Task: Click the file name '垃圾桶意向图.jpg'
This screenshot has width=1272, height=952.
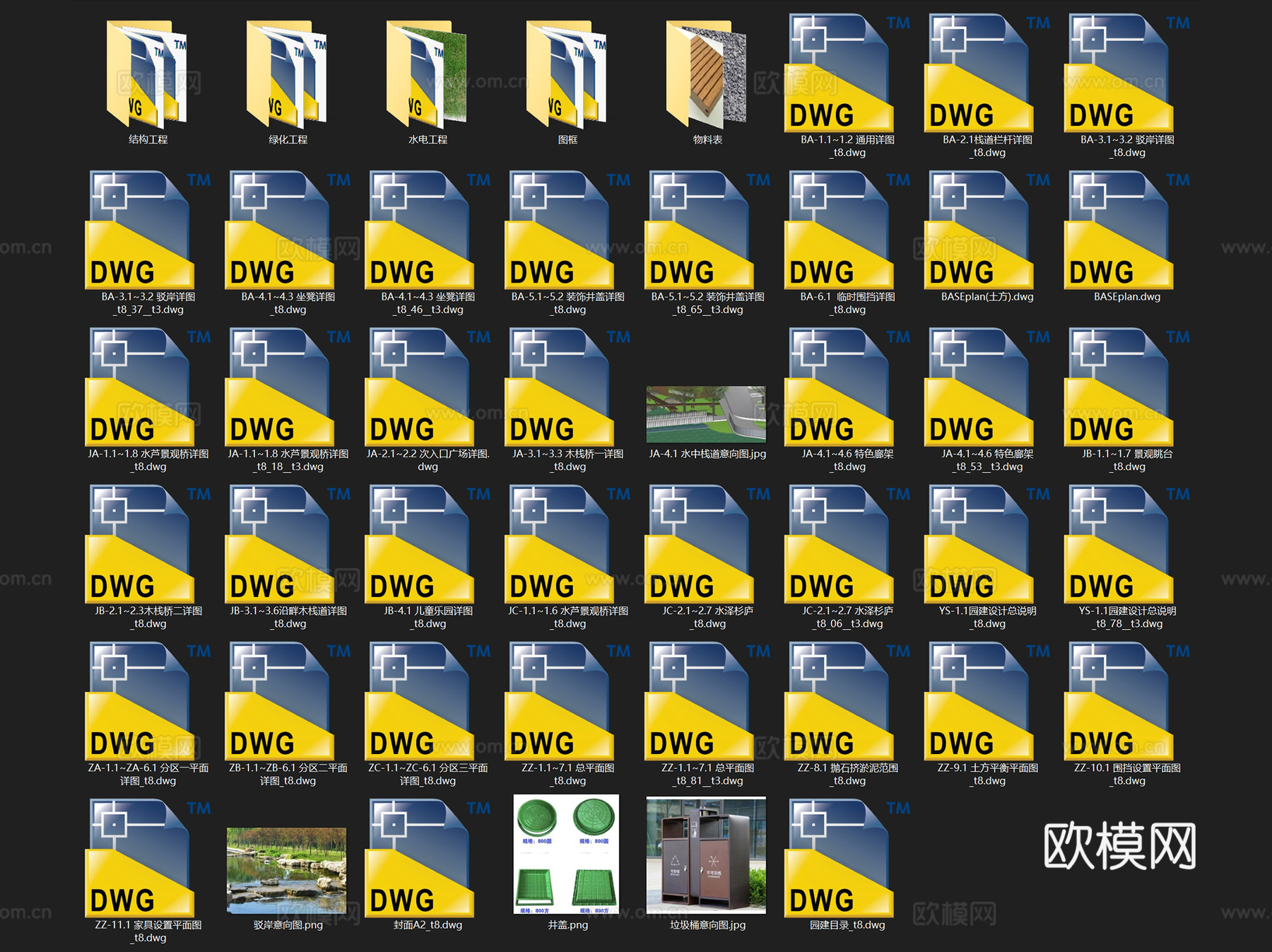Action: click(x=707, y=924)
